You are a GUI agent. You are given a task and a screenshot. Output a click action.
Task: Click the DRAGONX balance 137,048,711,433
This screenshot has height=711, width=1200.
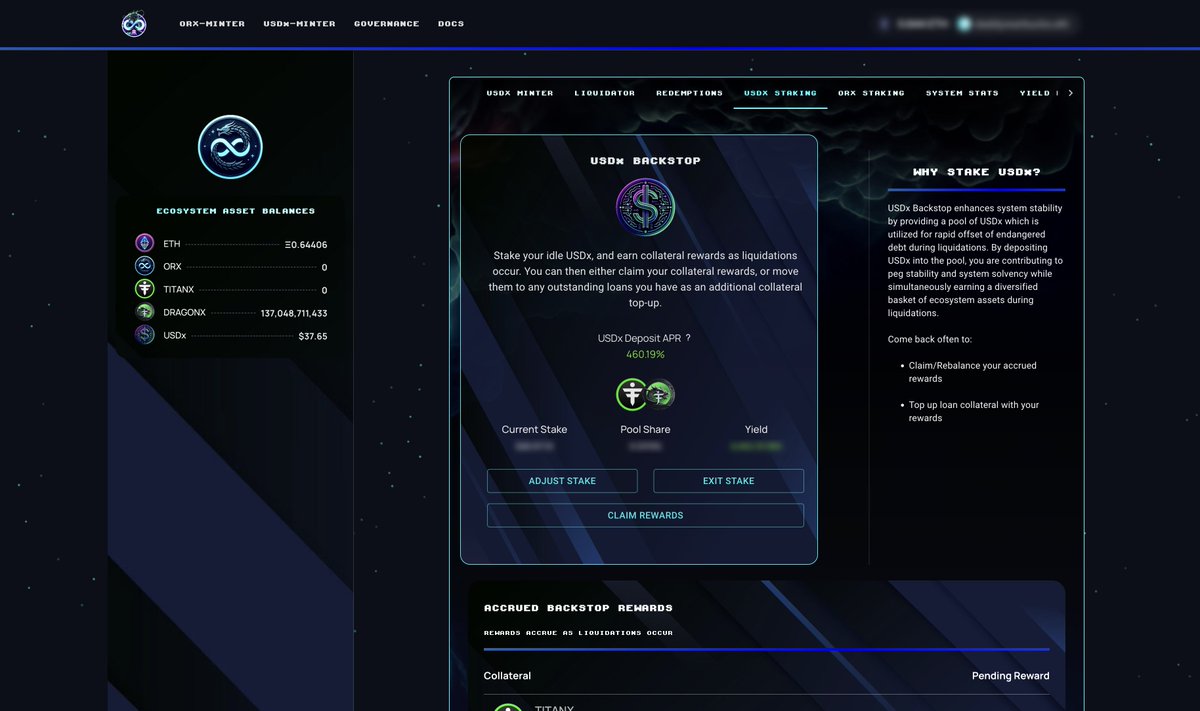[x=294, y=313]
